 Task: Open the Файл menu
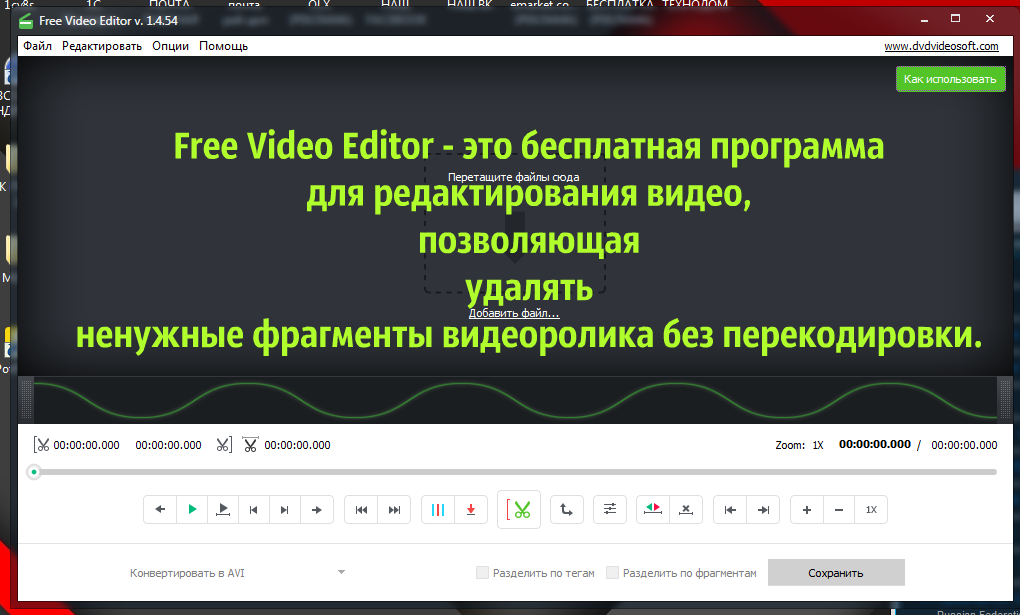click(37, 46)
